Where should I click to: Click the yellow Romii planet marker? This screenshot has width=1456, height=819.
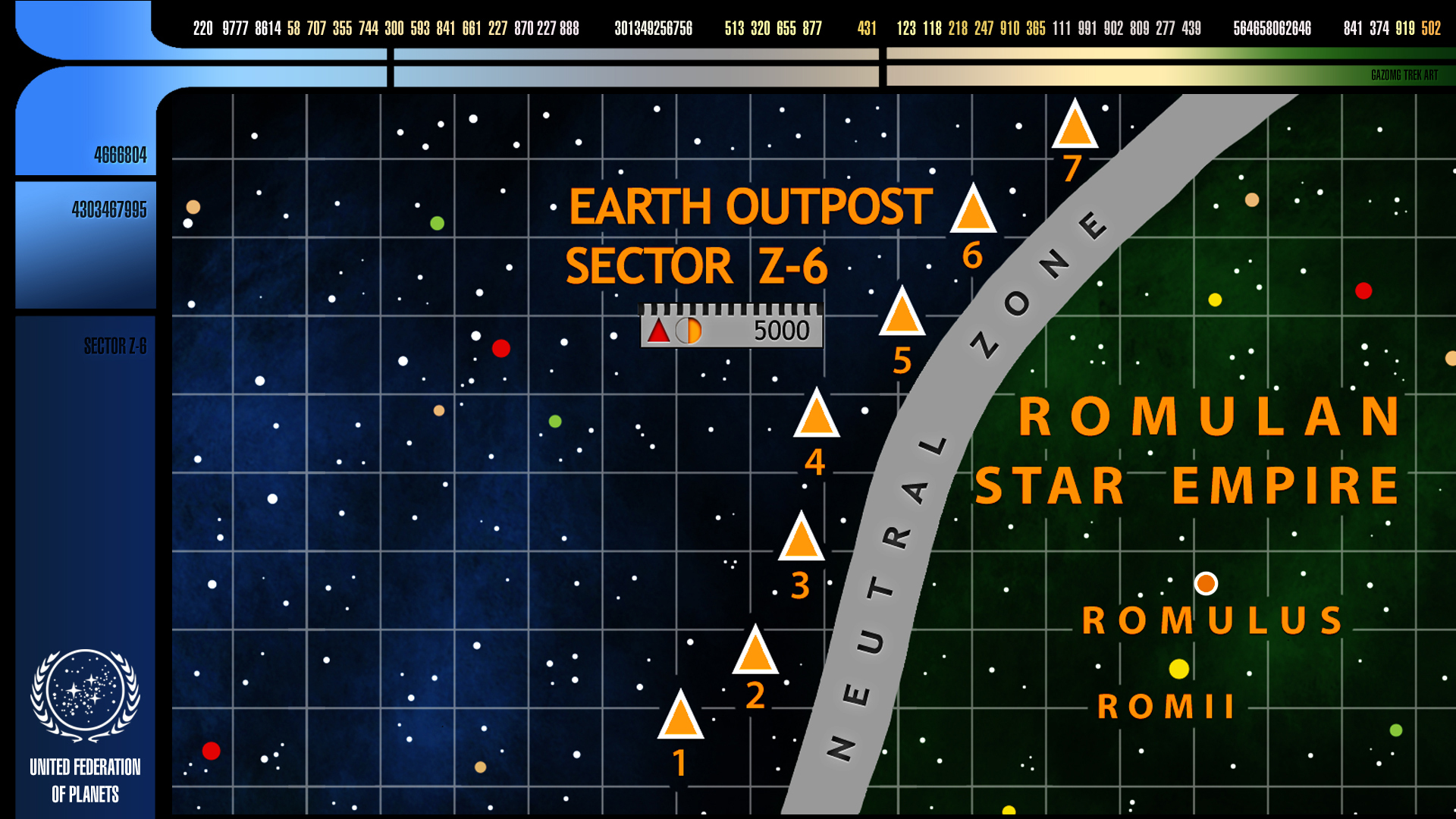pos(1178,669)
